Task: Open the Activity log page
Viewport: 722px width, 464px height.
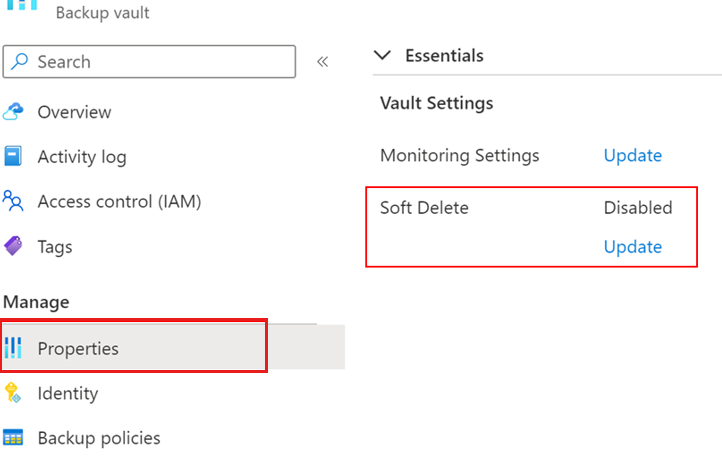Action: click(82, 157)
